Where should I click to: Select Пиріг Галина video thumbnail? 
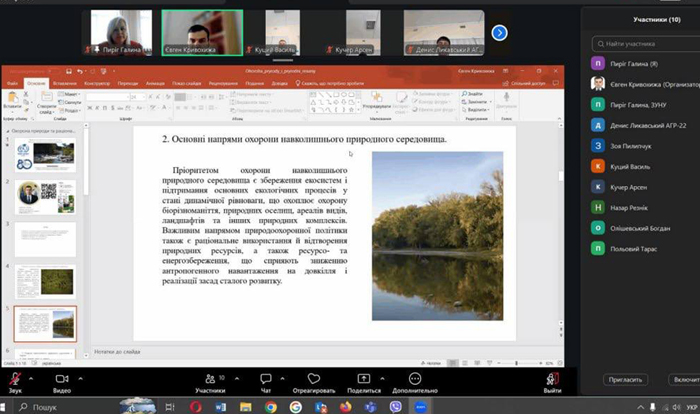(121, 33)
